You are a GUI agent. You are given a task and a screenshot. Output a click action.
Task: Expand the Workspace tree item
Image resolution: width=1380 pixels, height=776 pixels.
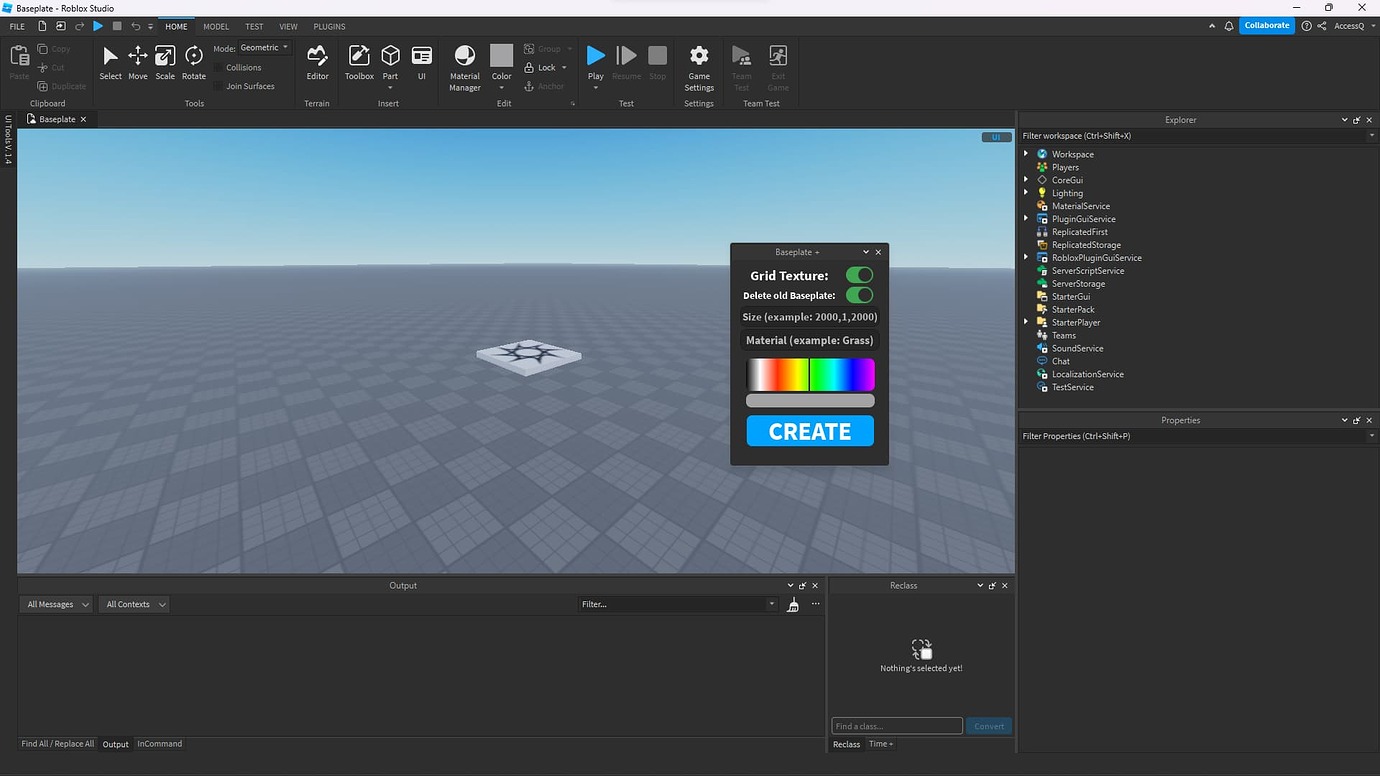pyautogui.click(x=1027, y=154)
